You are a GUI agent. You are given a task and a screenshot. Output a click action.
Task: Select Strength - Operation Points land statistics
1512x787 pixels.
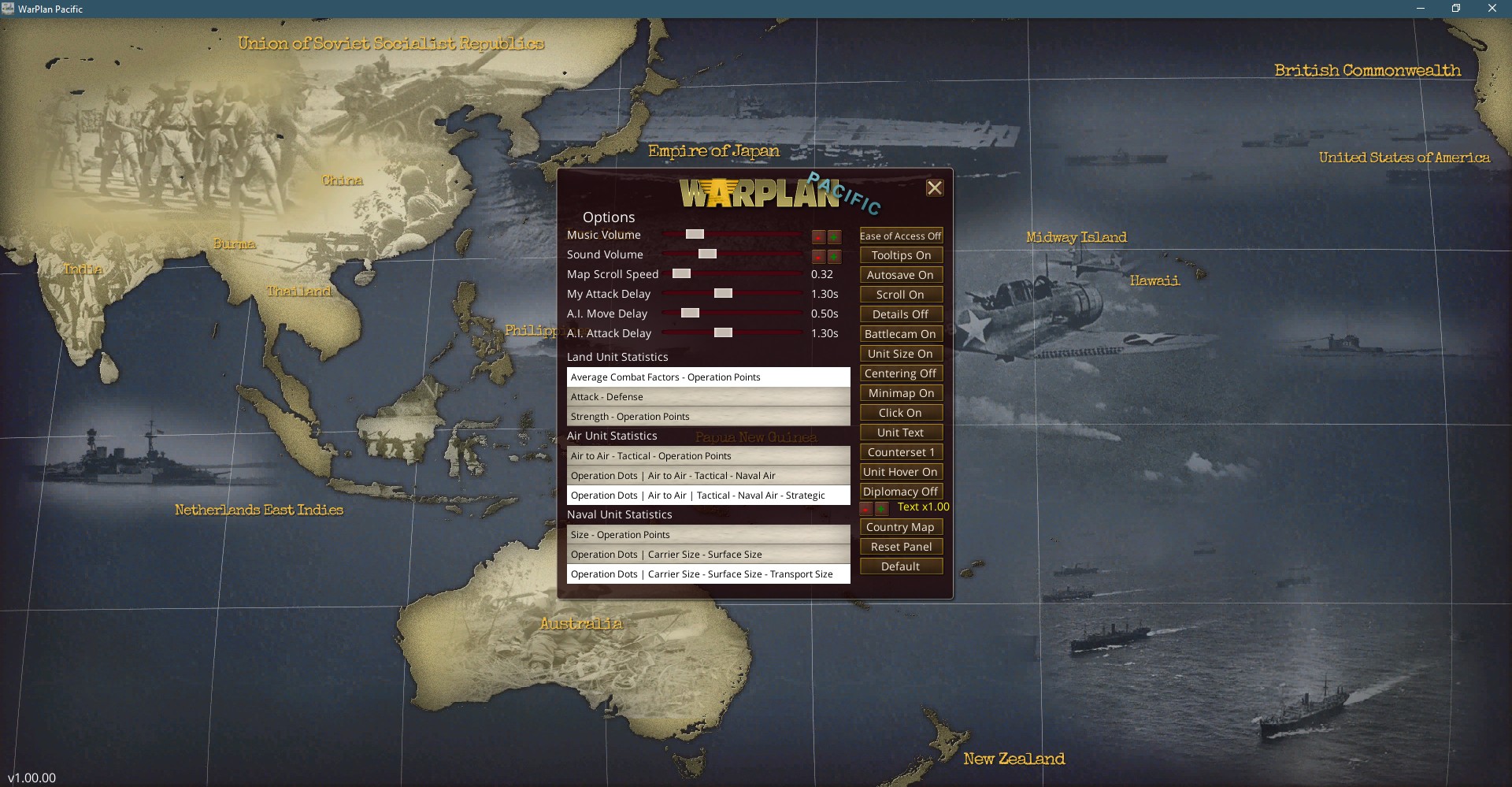tap(708, 417)
